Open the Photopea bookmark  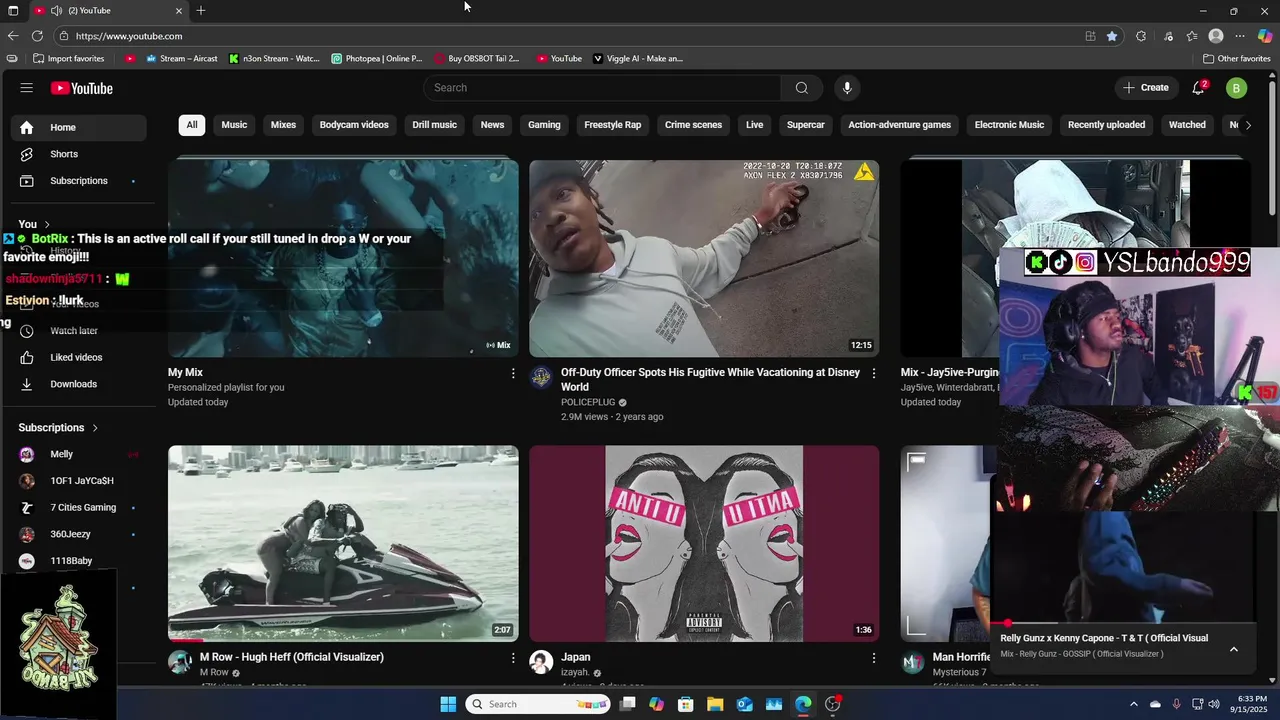[377, 58]
